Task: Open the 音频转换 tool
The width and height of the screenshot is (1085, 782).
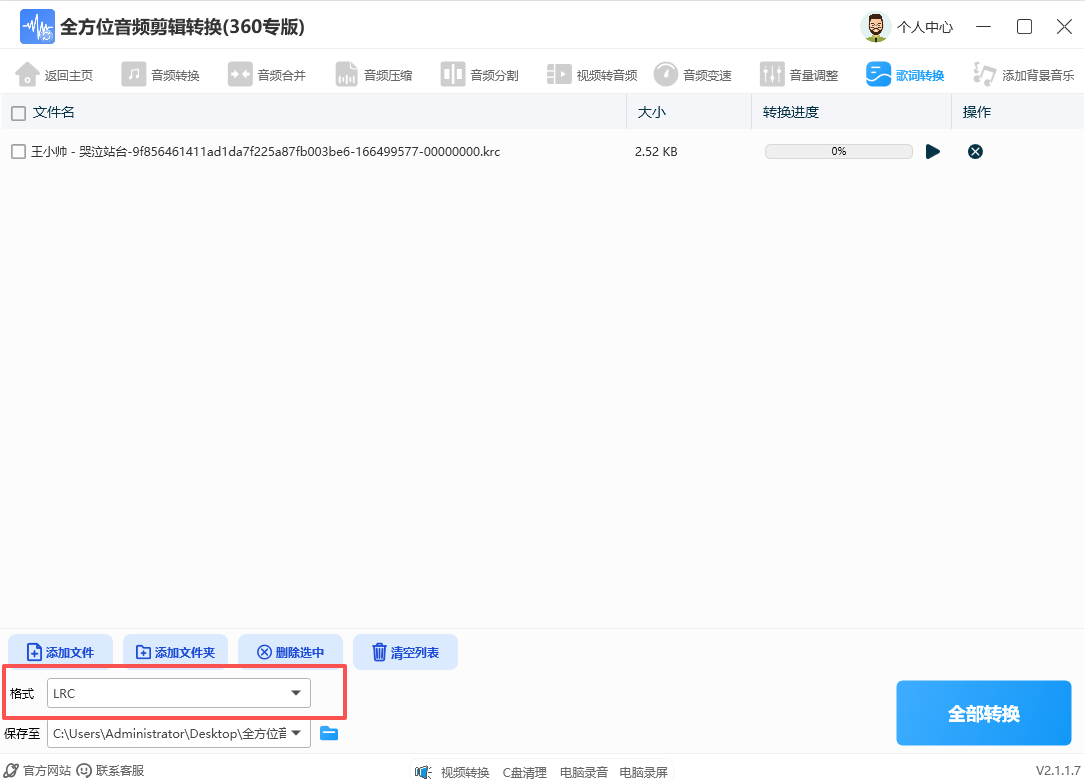Action: point(161,73)
